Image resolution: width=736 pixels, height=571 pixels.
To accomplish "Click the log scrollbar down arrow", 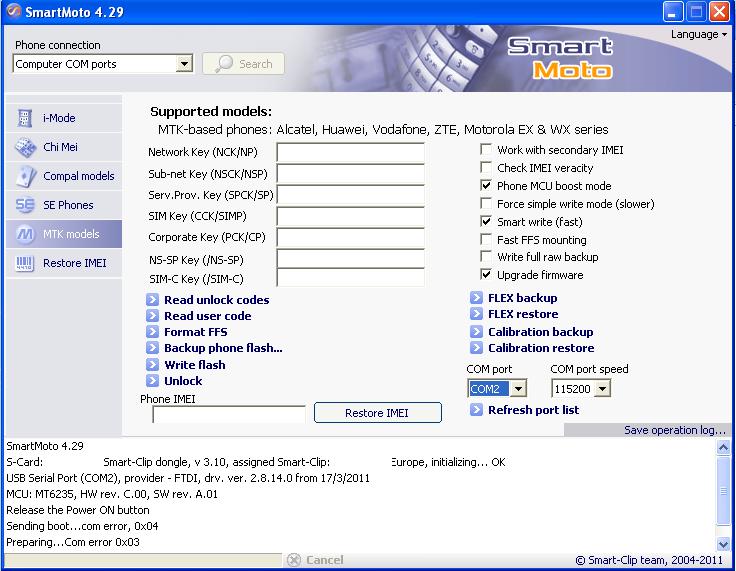I will point(723,544).
